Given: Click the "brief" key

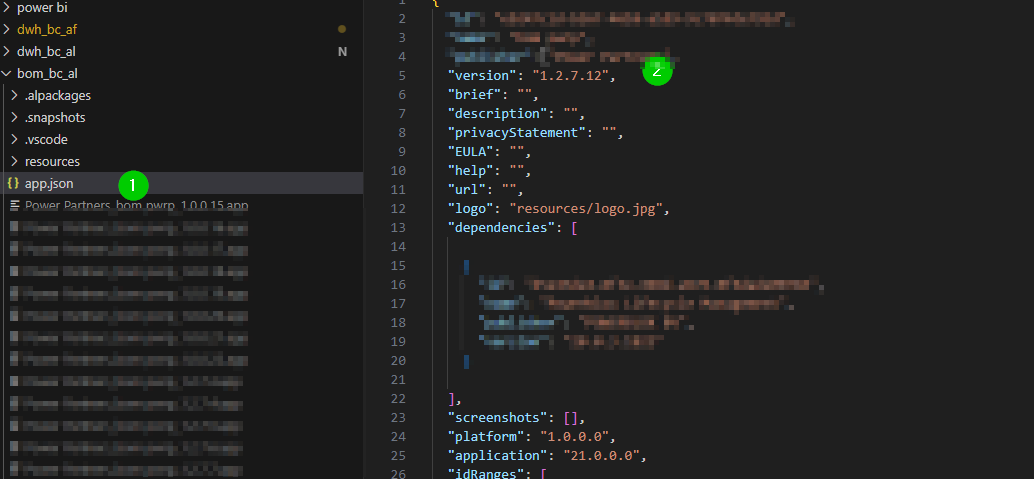Looking at the screenshot, I should (474, 94).
